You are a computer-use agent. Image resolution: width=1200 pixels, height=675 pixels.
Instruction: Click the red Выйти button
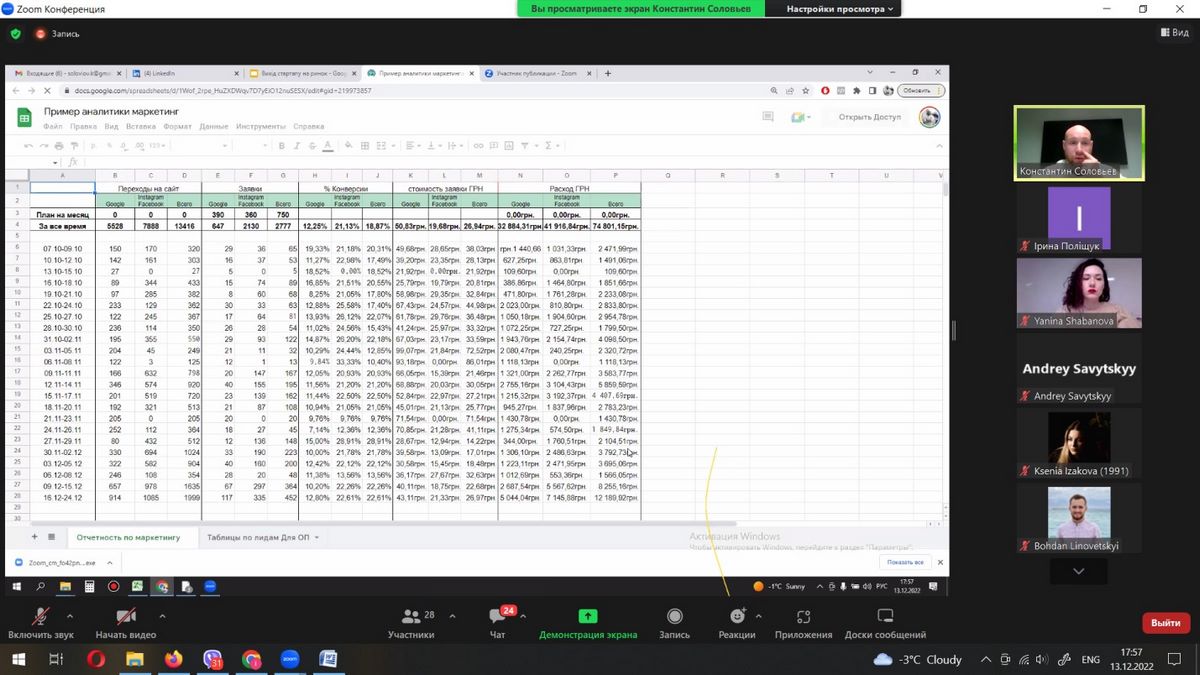coord(1165,622)
